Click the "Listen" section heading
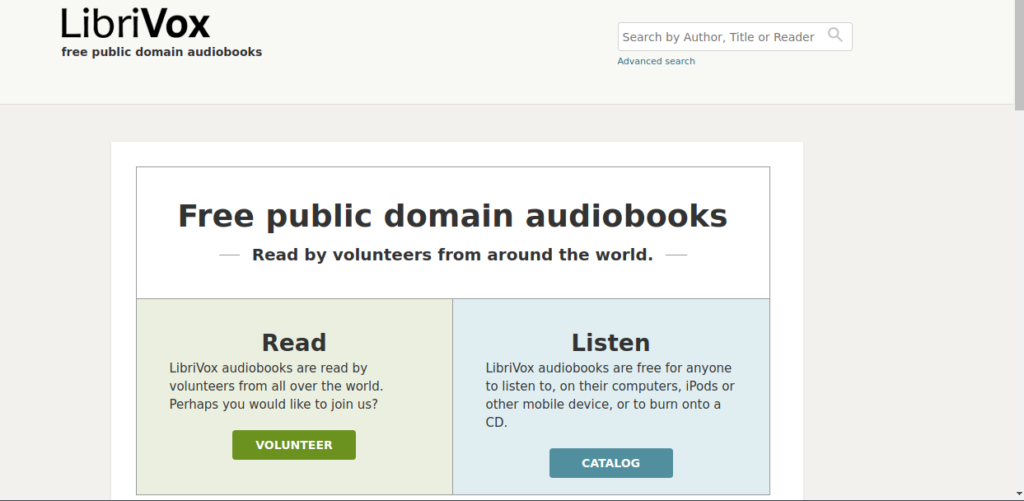This screenshot has width=1024, height=501. coord(611,342)
